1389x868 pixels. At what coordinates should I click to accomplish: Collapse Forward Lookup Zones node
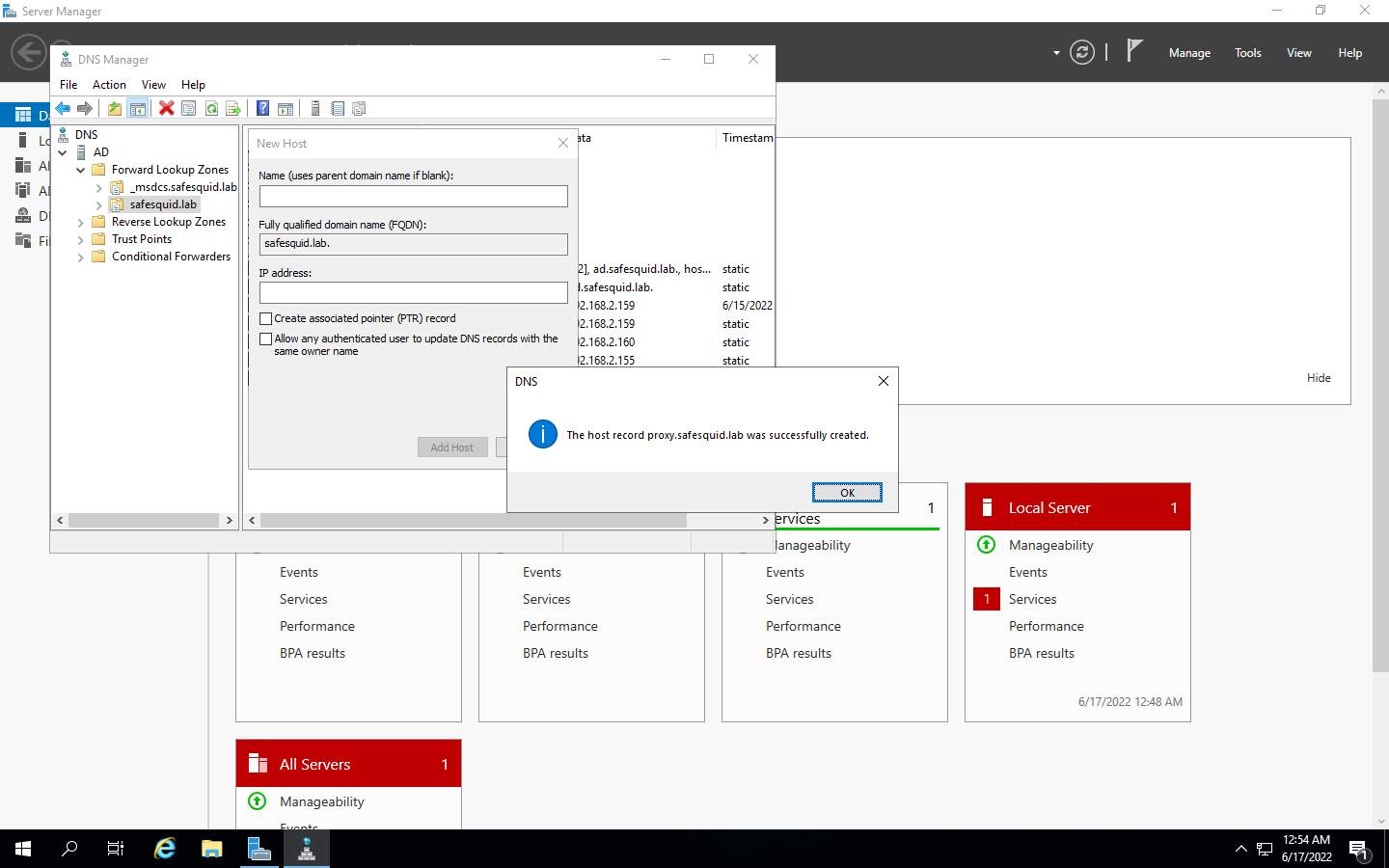point(81,170)
